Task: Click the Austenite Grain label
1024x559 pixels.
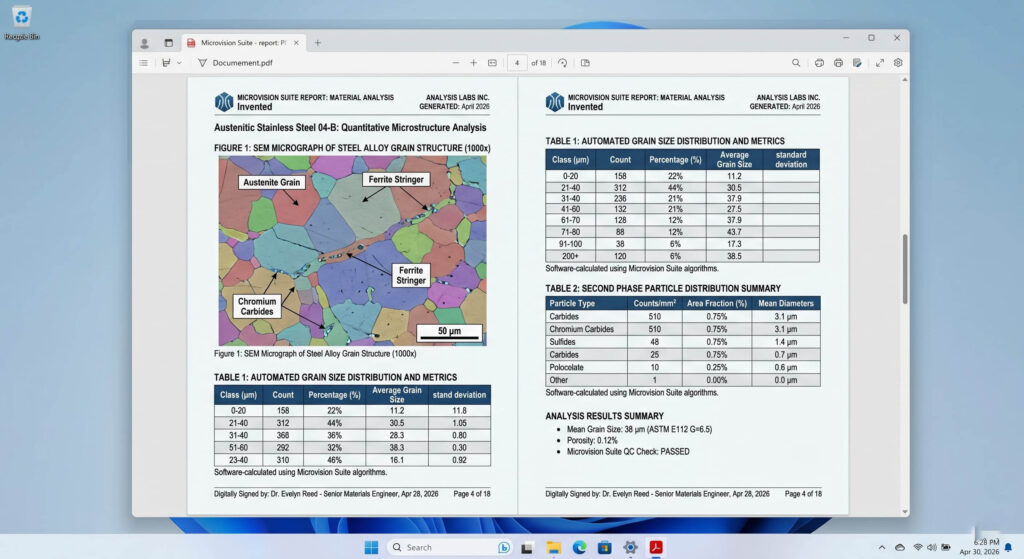Action: 272,182
